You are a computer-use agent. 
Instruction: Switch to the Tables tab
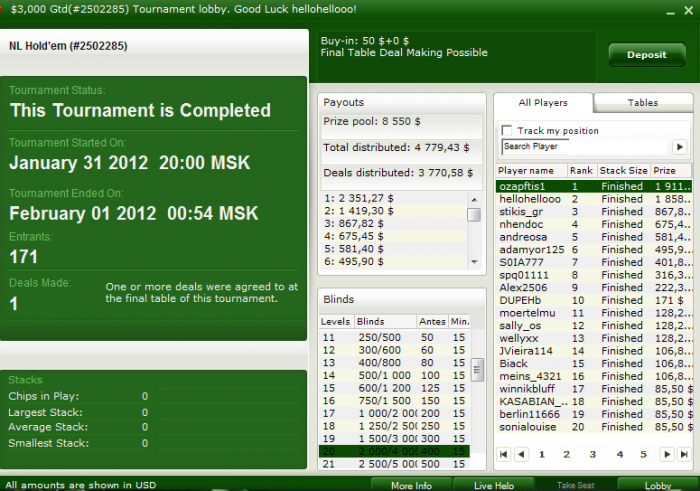tap(642, 103)
